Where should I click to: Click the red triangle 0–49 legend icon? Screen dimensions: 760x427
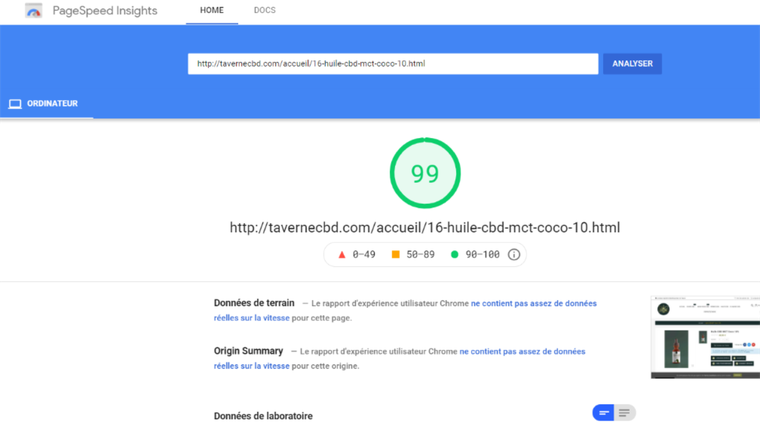(342, 254)
